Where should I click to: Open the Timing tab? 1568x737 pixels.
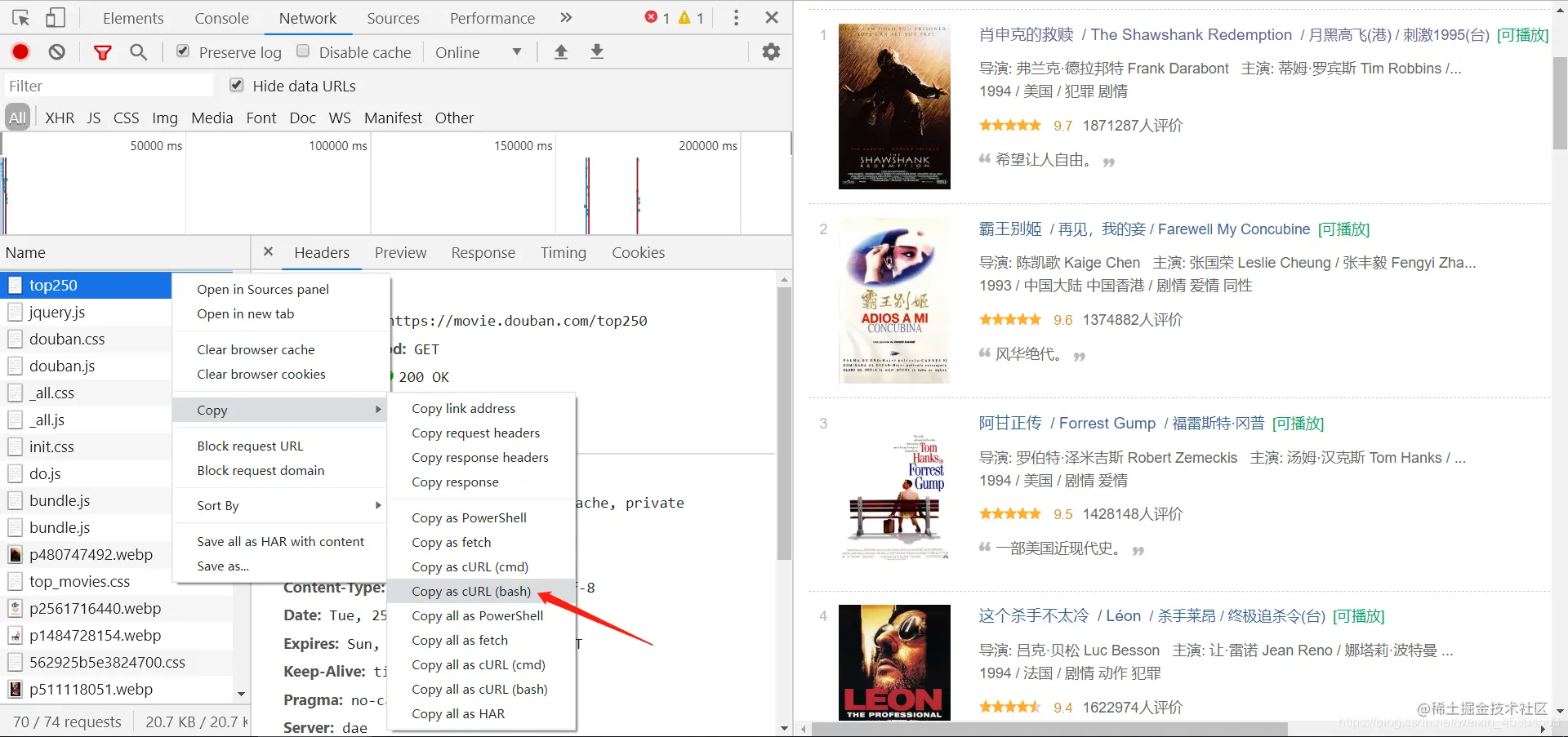563,253
